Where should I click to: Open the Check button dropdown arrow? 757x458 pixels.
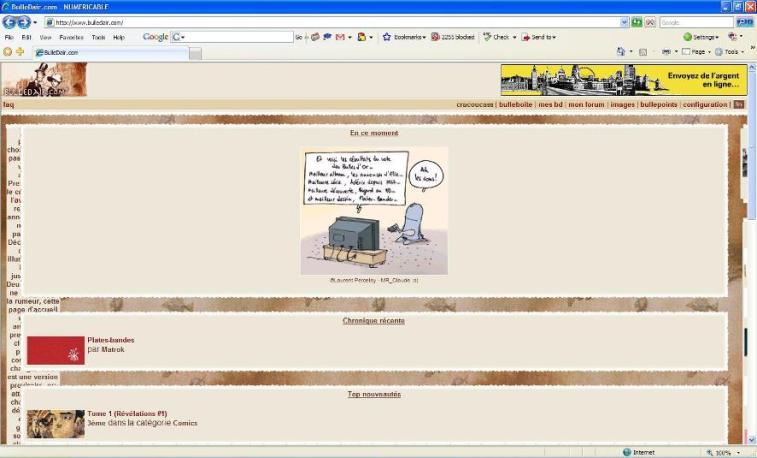coord(514,37)
